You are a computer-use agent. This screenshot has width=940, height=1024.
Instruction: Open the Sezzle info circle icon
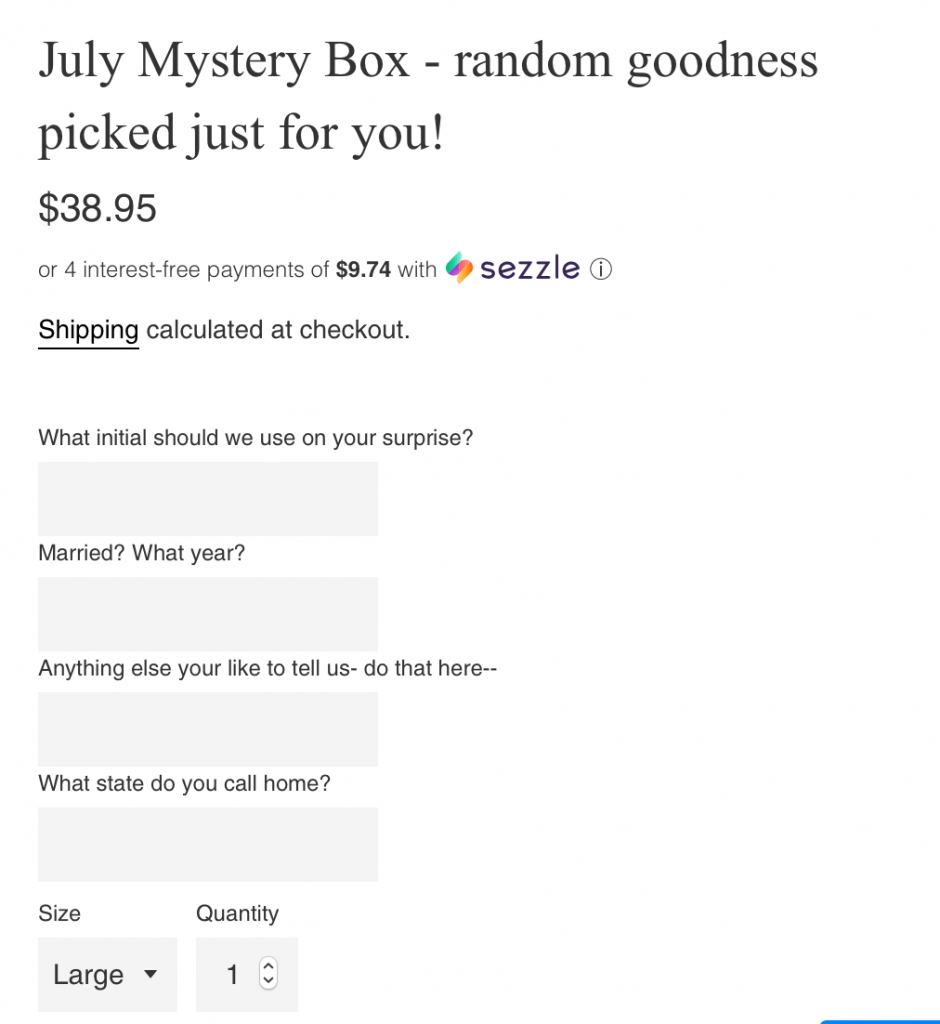click(600, 269)
